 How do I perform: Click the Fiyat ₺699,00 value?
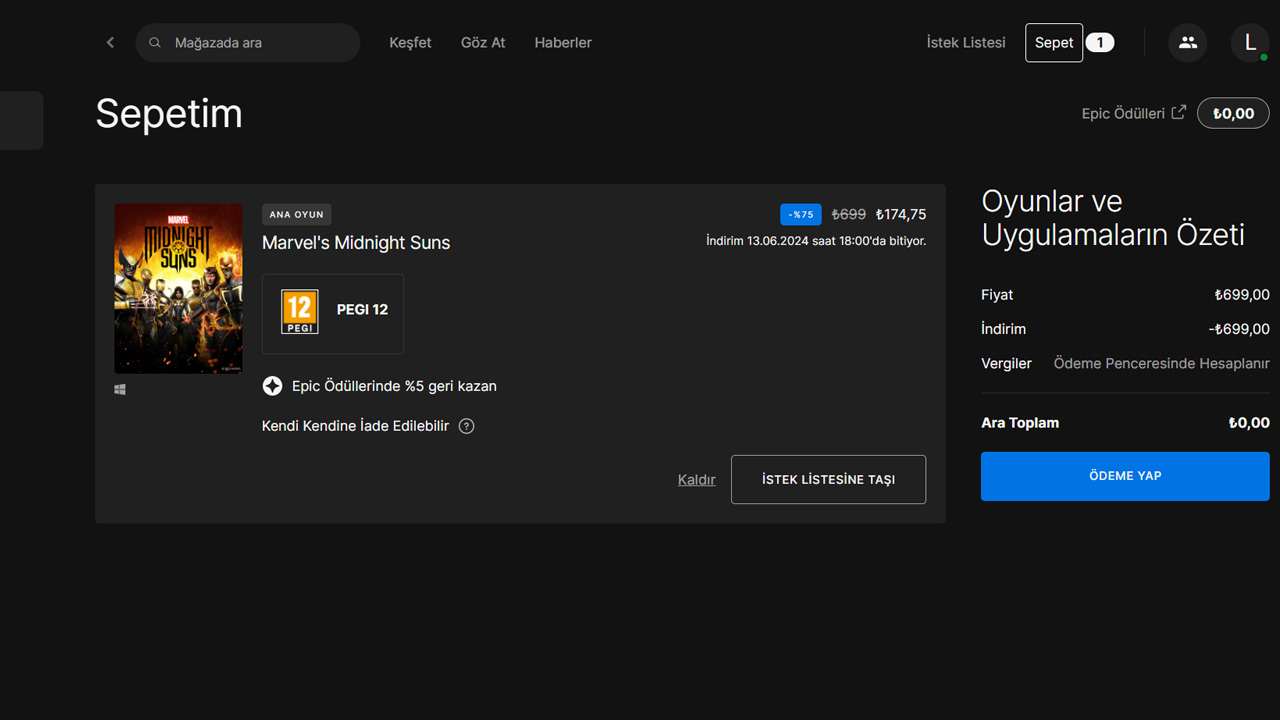coord(1242,295)
